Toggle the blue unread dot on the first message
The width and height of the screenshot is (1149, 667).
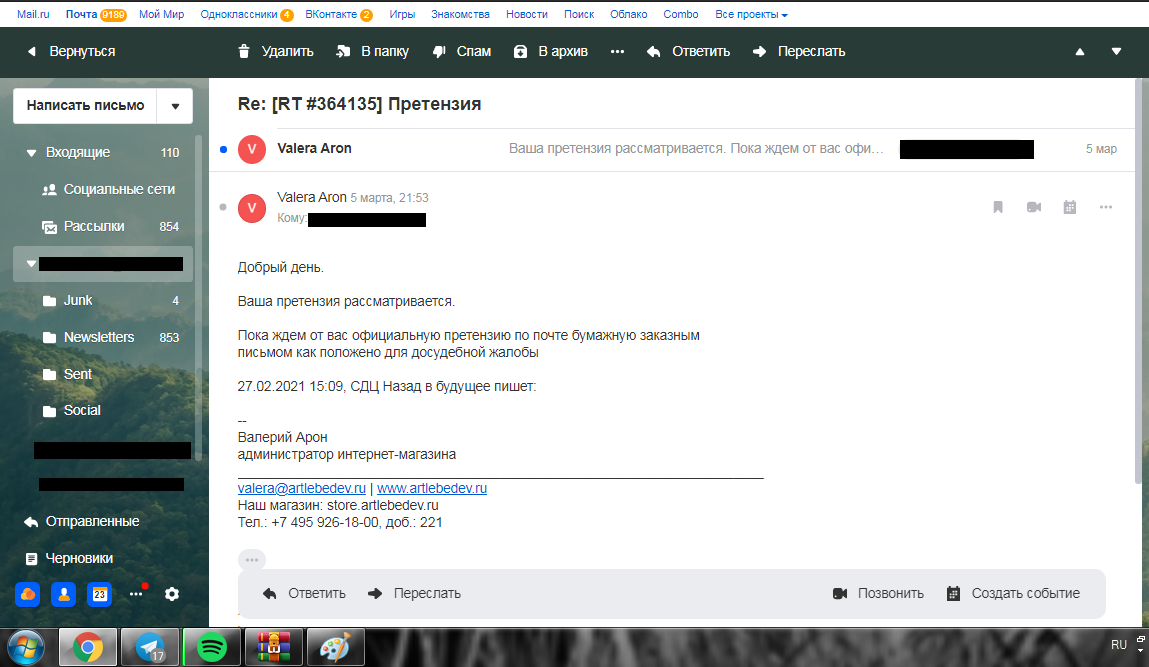click(223, 149)
